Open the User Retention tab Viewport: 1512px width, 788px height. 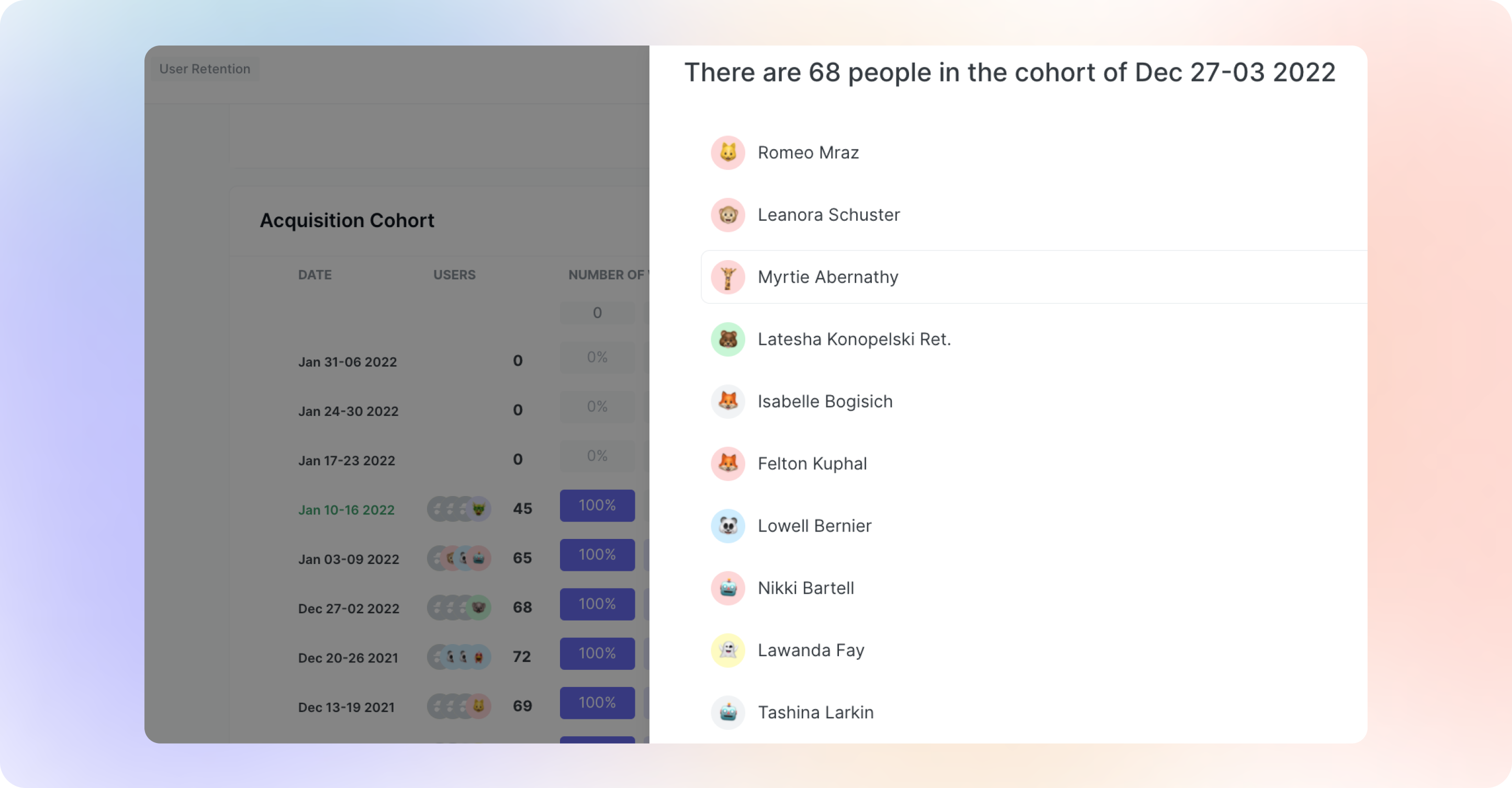[x=205, y=69]
